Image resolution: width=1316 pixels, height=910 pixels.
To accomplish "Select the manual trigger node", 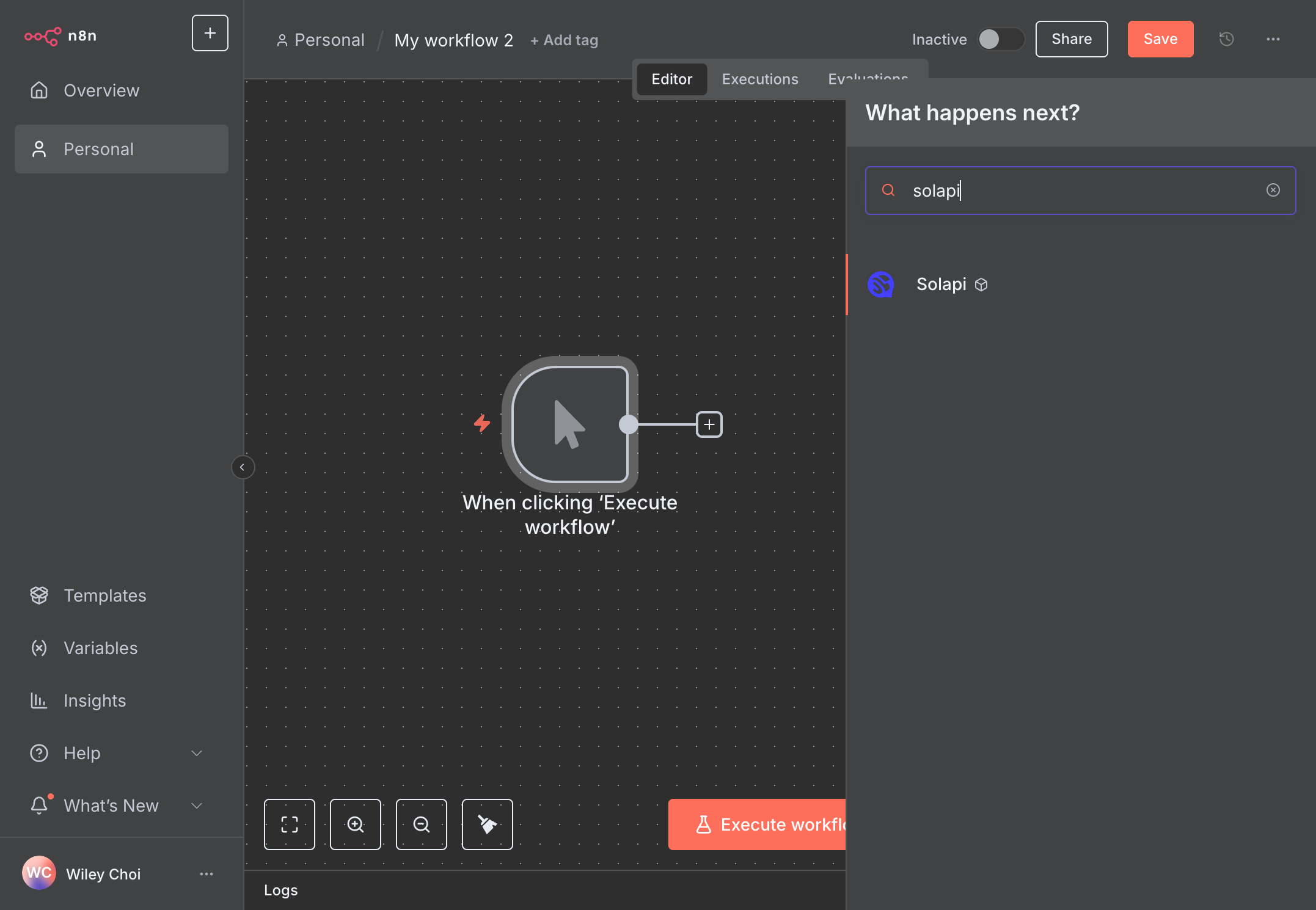I will (570, 424).
